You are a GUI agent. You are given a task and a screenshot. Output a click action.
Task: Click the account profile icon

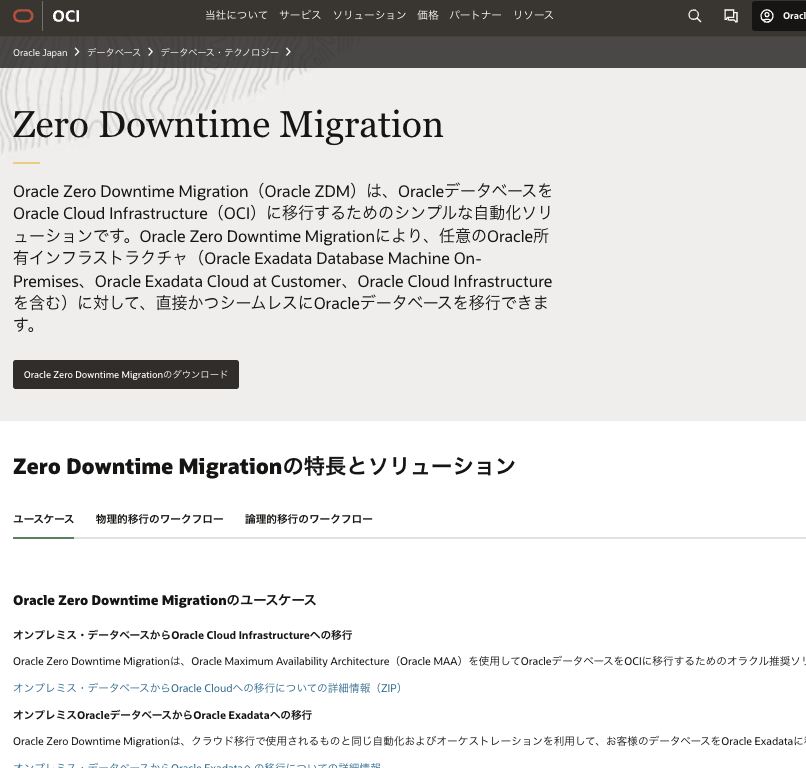[767, 16]
